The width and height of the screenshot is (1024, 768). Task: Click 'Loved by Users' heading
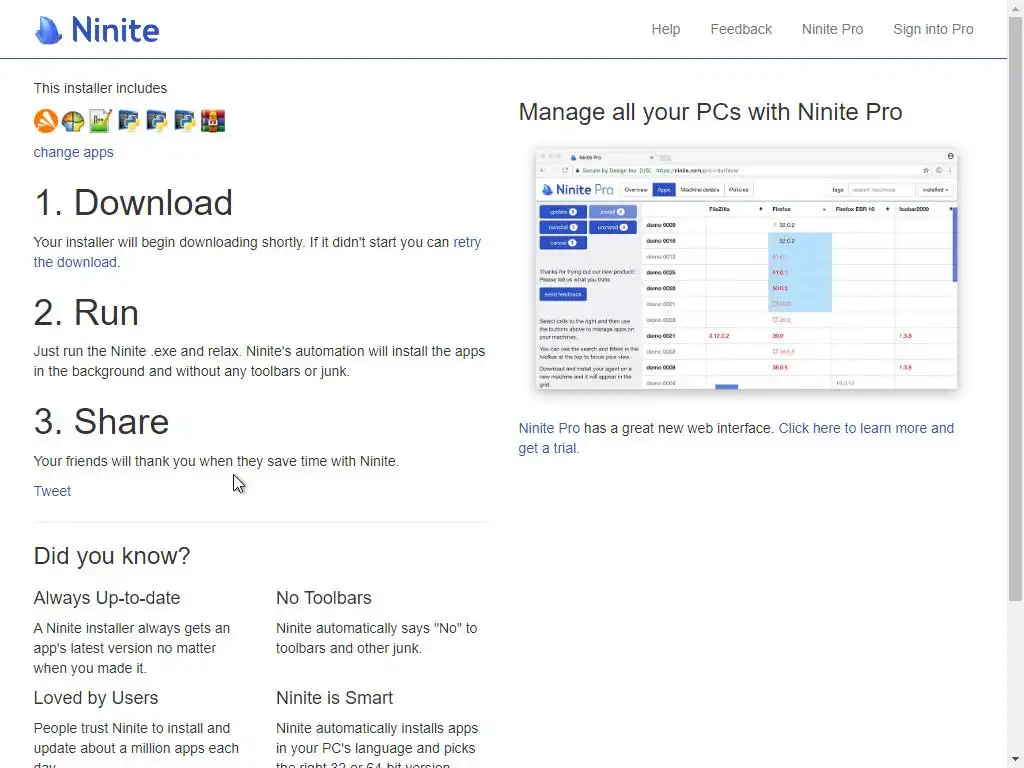coord(96,697)
